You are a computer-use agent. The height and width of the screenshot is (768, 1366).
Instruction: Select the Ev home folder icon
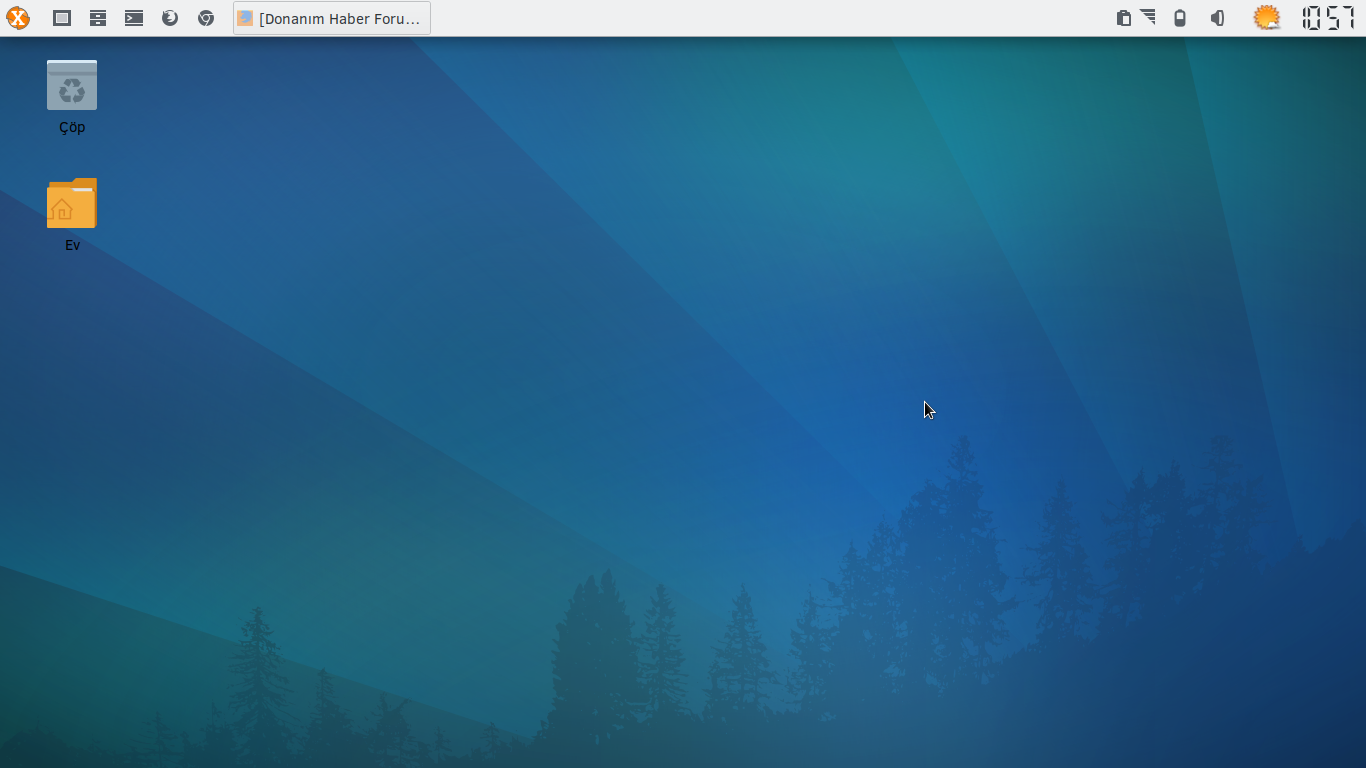72,203
